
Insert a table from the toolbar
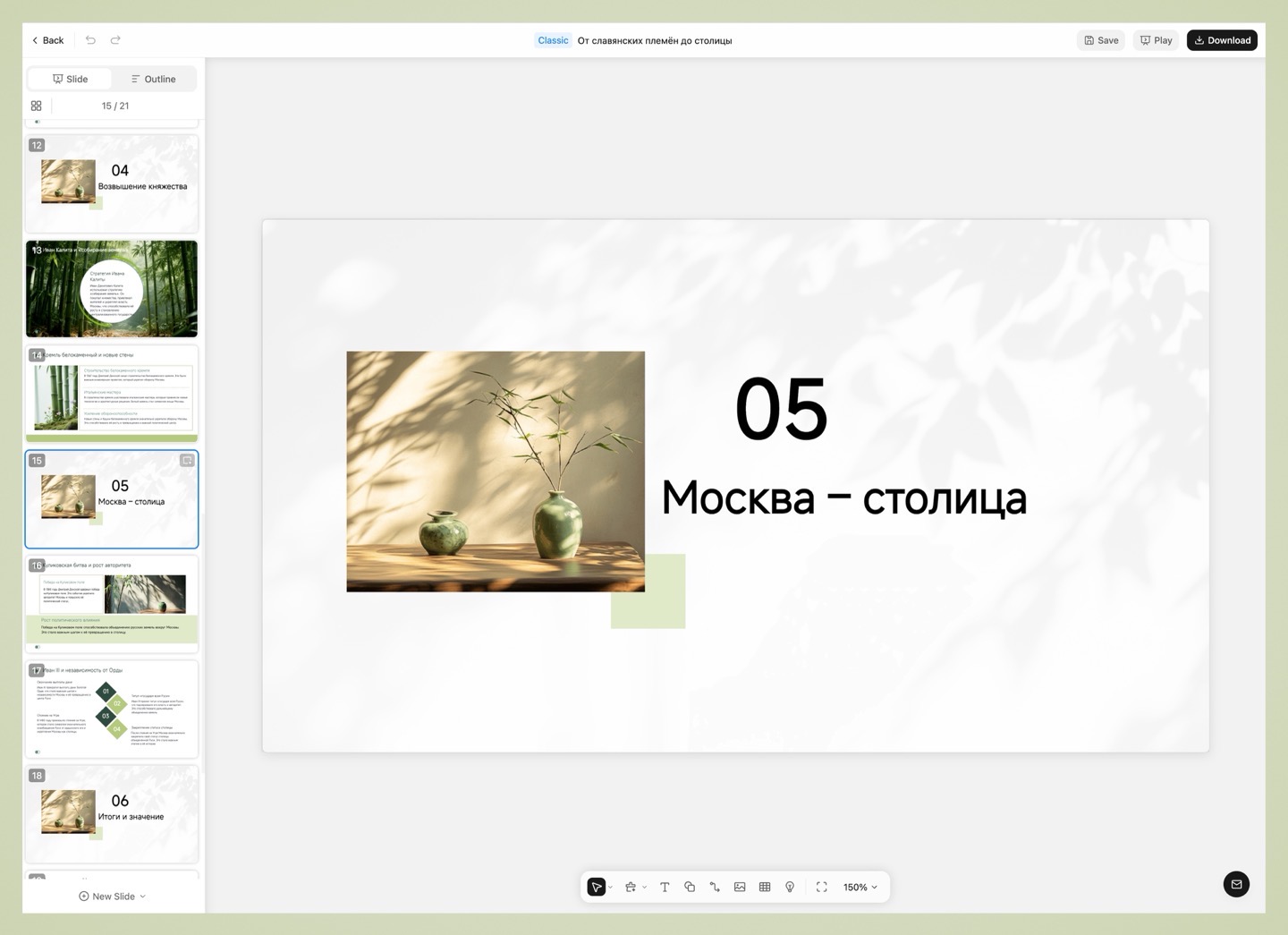(765, 887)
